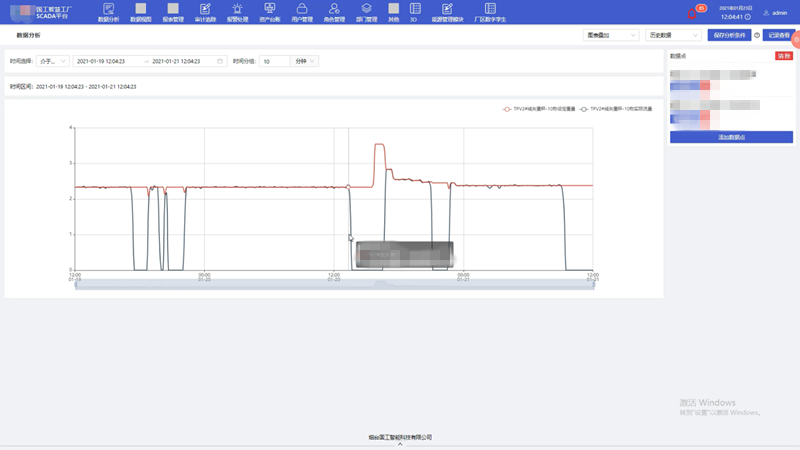Click the 保存分析条件 button
Viewport: 800px width, 450px height.
click(x=729, y=35)
